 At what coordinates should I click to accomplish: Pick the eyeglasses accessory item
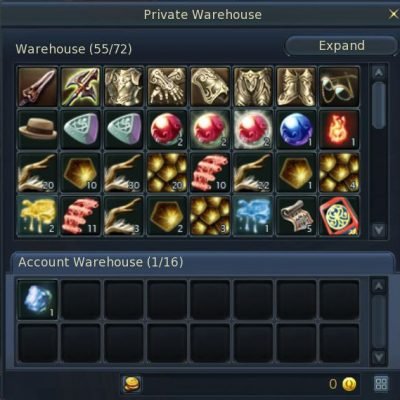click(339, 87)
